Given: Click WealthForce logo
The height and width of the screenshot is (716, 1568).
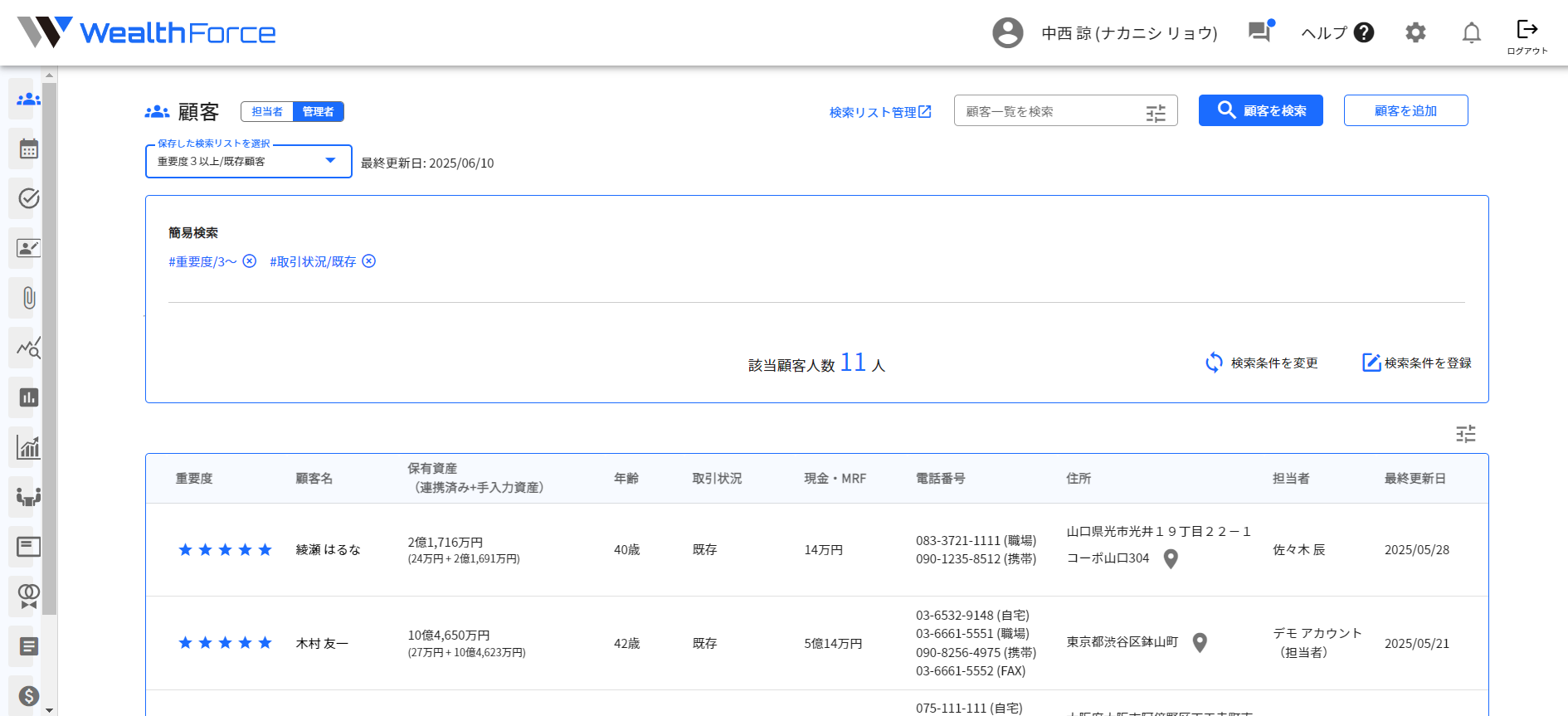Looking at the screenshot, I should (147, 32).
